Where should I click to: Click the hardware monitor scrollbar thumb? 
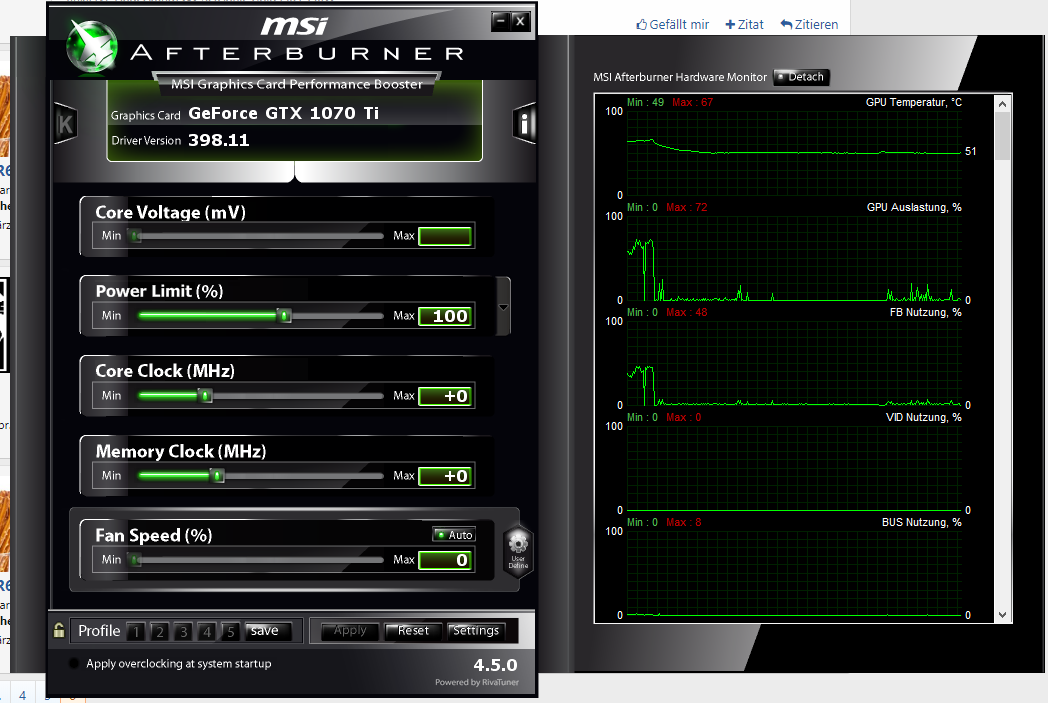pos(1002,136)
